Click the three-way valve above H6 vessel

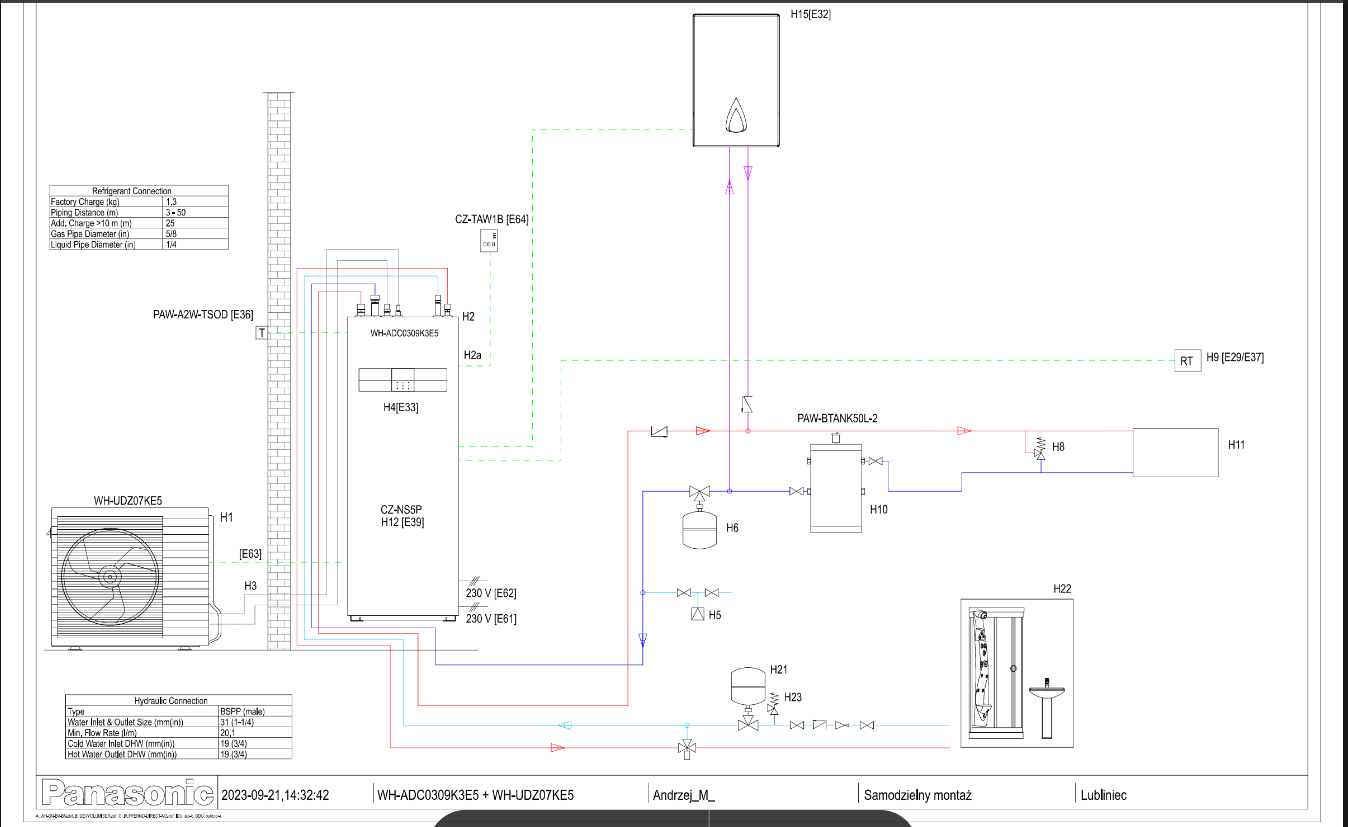tap(700, 492)
